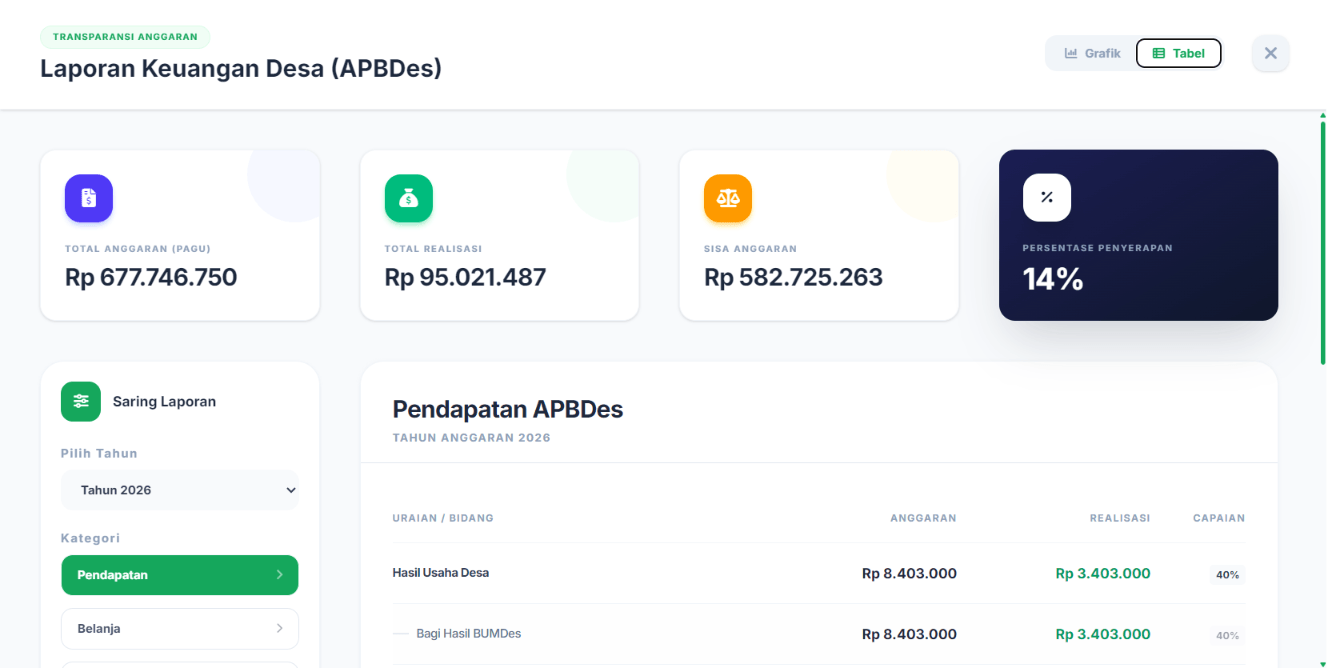
Task: Click the Capaian column header
Action: tap(1219, 518)
